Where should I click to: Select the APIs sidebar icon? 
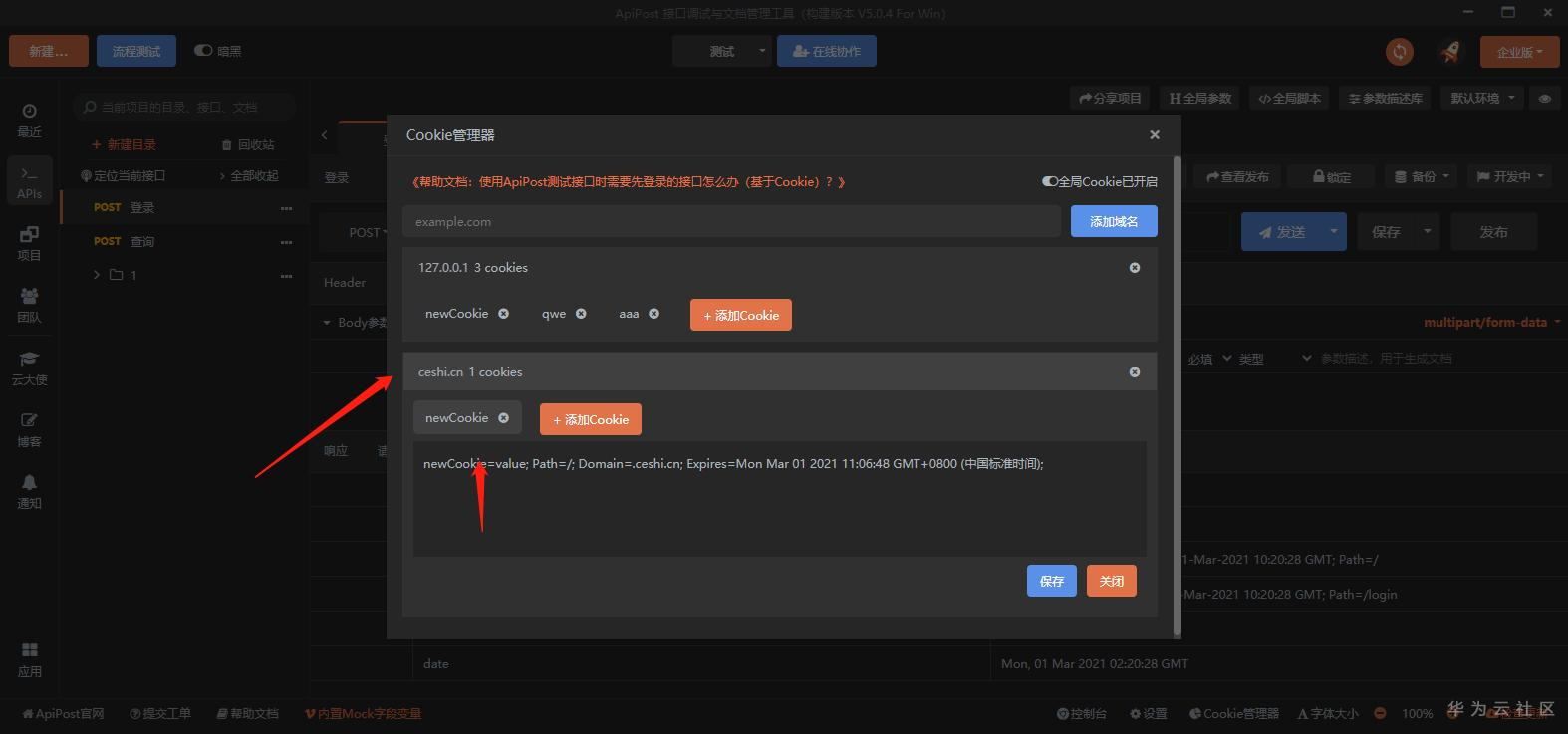pos(29,181)
